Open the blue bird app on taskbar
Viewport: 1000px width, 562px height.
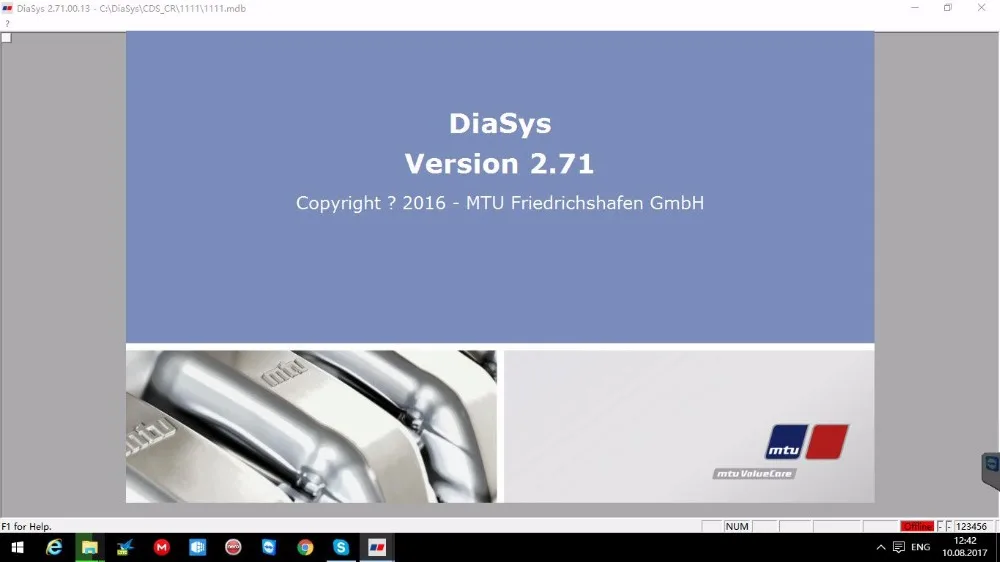[x=125, y=547]
